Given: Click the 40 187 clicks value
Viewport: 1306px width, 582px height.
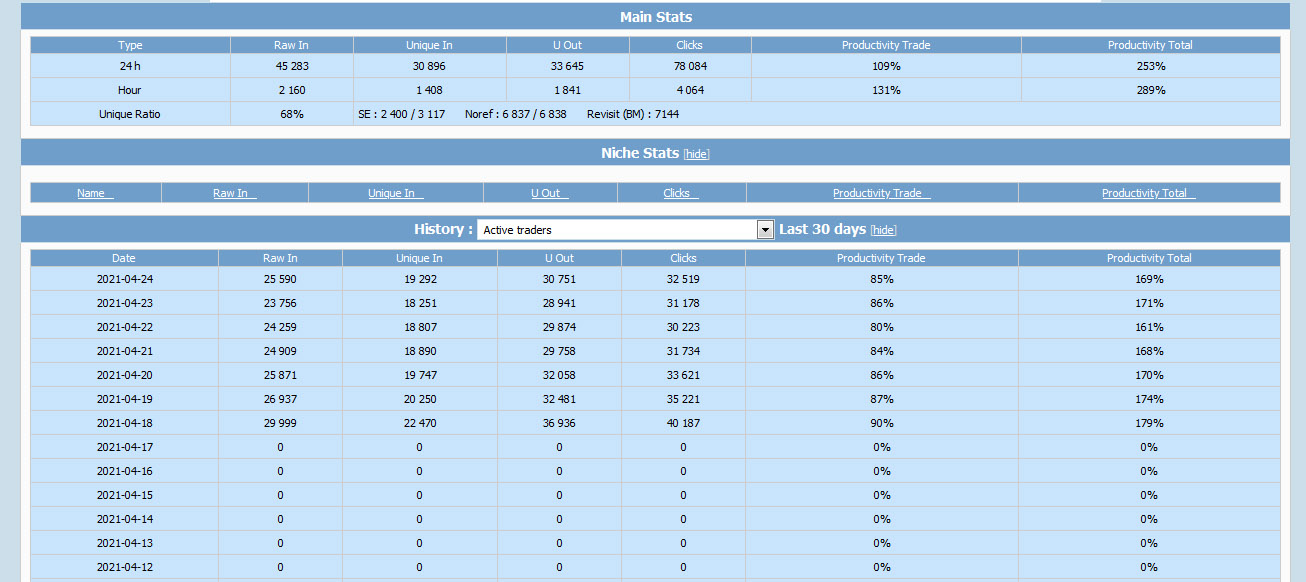Looking at the screenshot, I should click(x=683, y=423).
